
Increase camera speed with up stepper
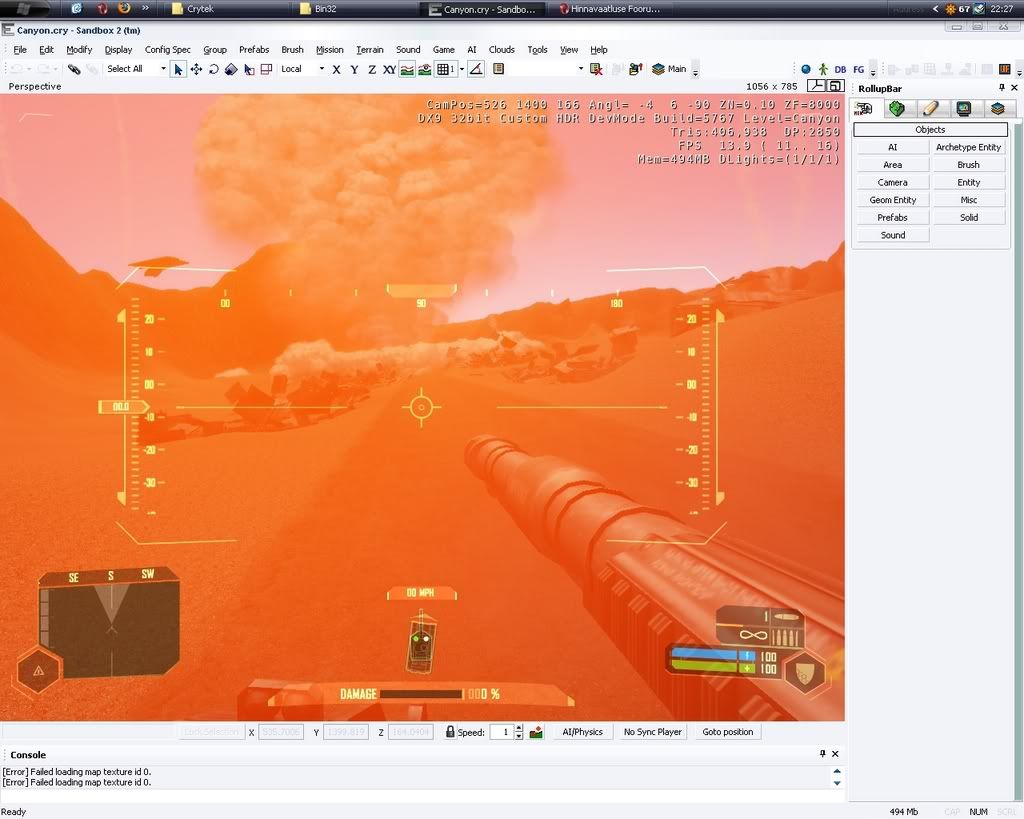pyautogui.click(x=519, y=728)
